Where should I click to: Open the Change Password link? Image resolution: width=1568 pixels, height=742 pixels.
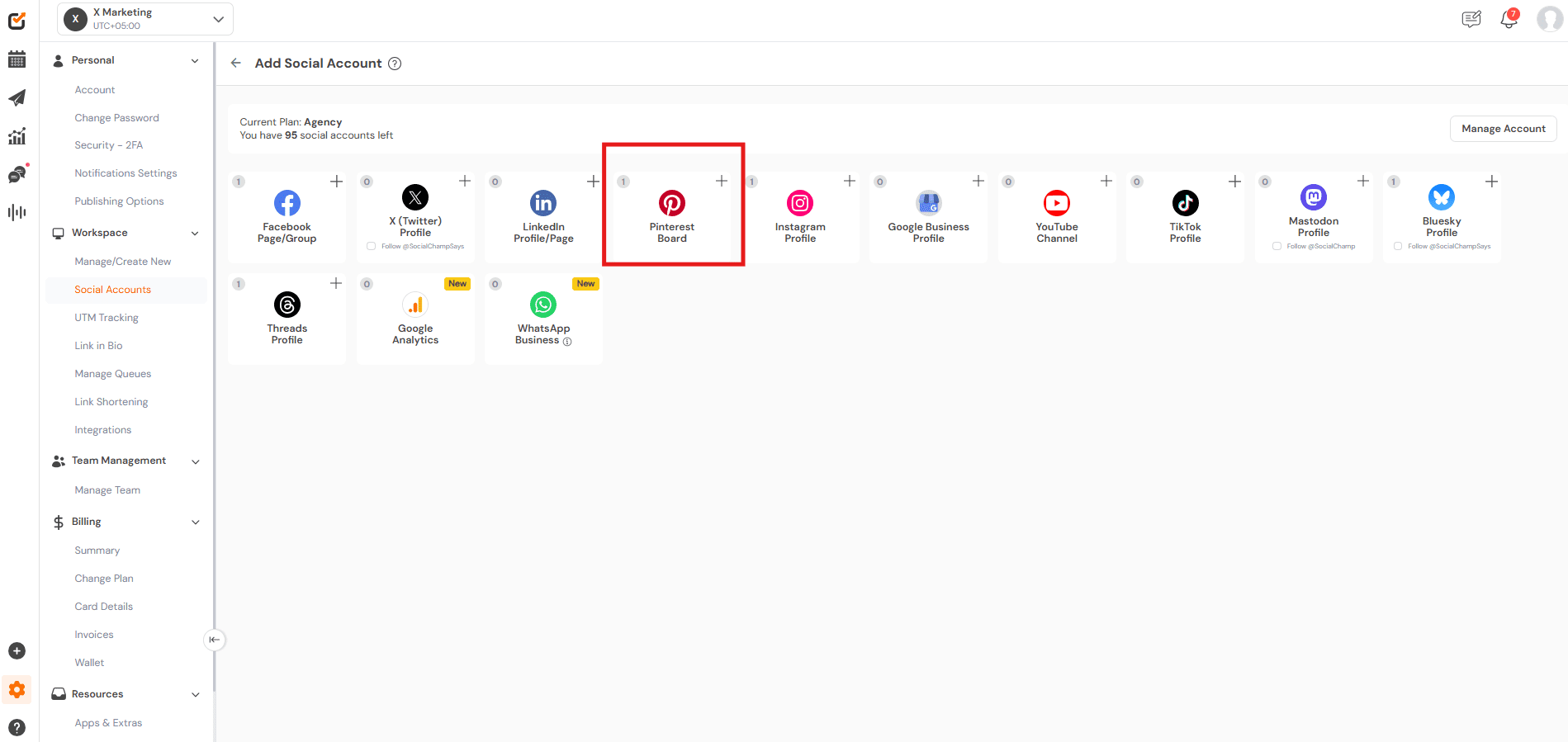pyautogui.click(x=116, y=118)
